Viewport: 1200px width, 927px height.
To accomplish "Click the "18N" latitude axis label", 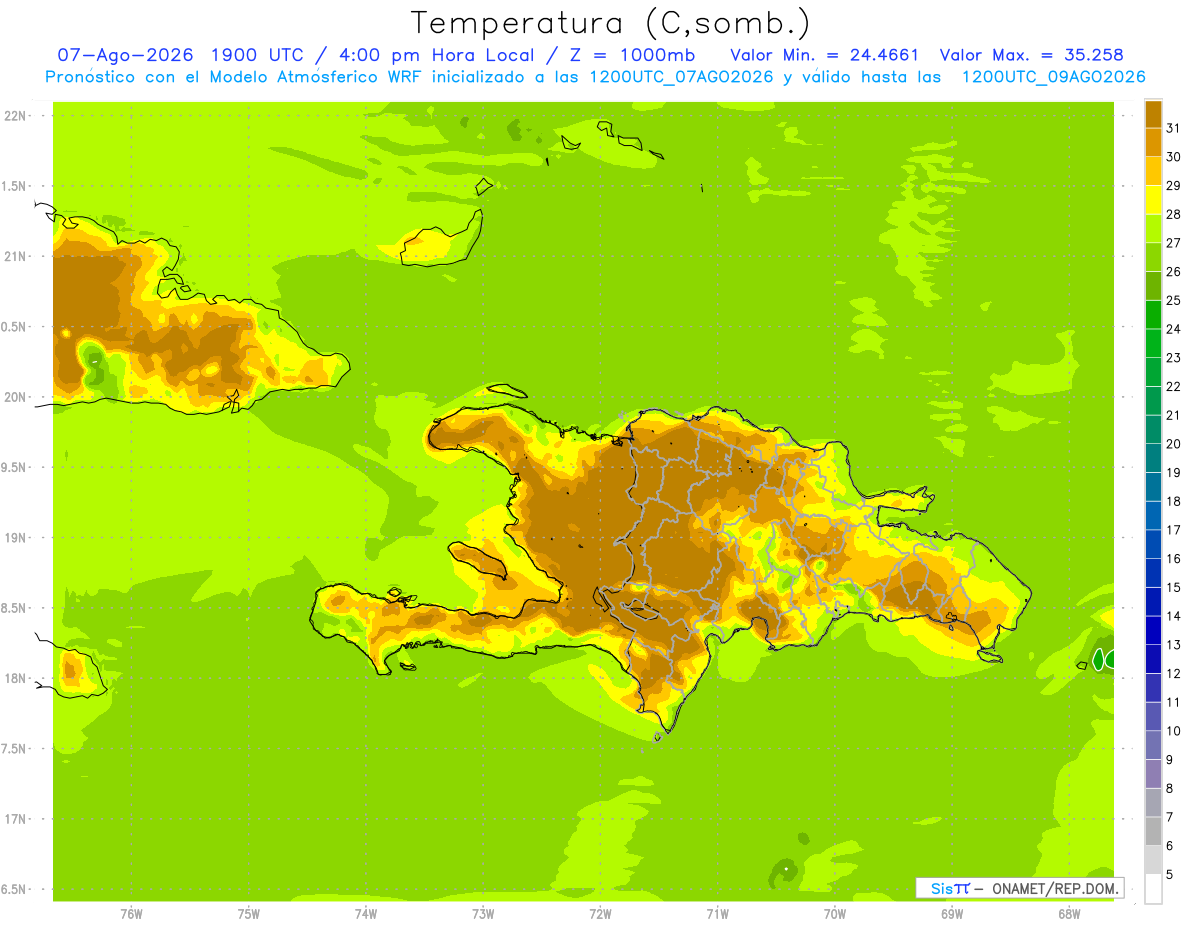I will (x=14, y=678).
